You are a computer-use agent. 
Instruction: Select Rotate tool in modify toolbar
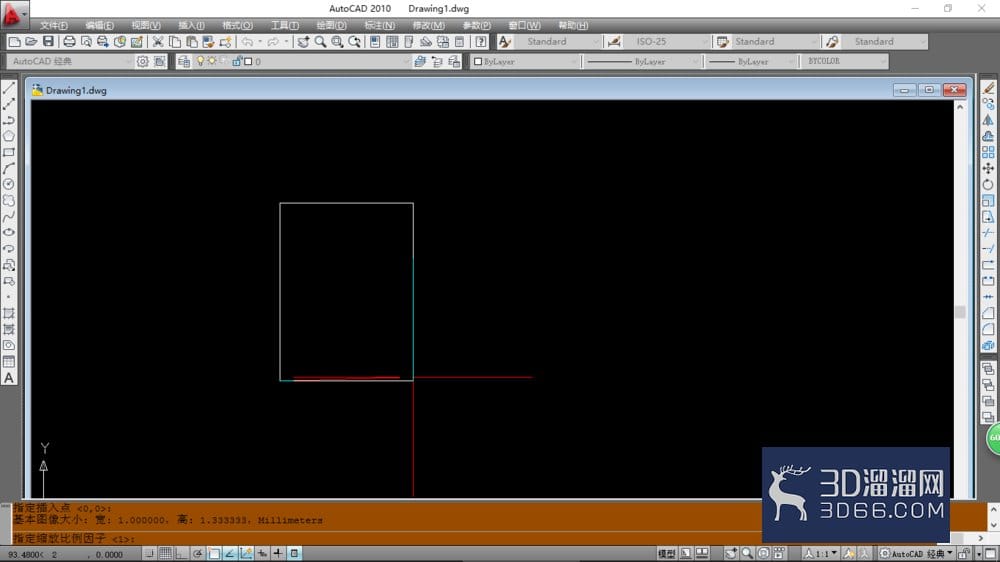pyautogui.click(x=988, y=184)
